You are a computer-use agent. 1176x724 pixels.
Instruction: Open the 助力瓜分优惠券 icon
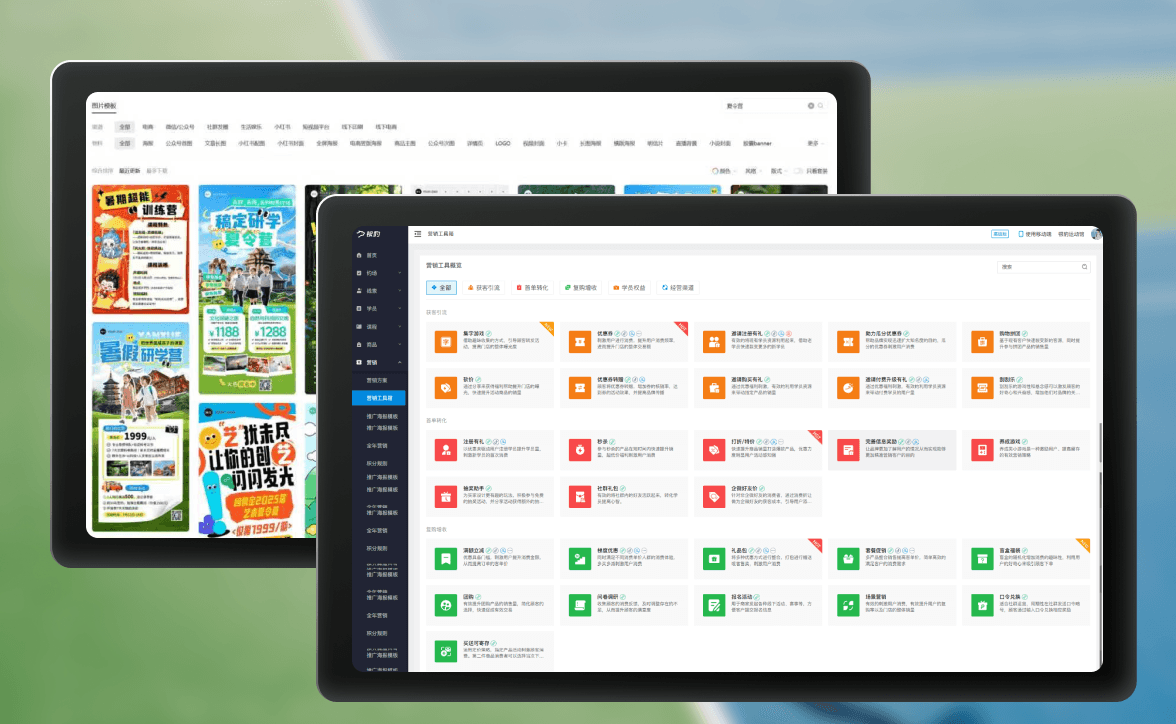pyautogui.click(x=848, y=342)
